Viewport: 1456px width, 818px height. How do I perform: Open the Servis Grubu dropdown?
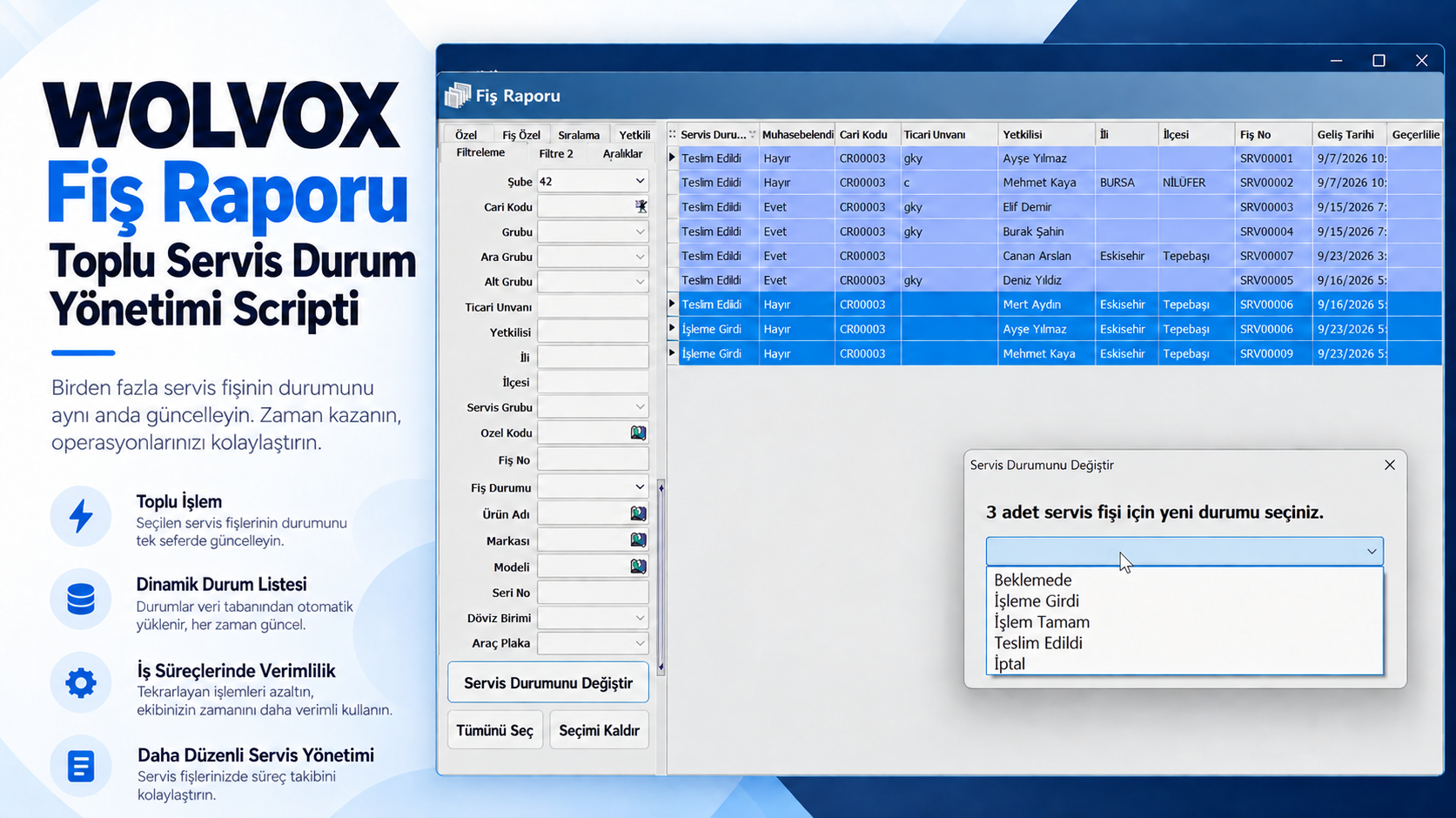click(640, 406)
